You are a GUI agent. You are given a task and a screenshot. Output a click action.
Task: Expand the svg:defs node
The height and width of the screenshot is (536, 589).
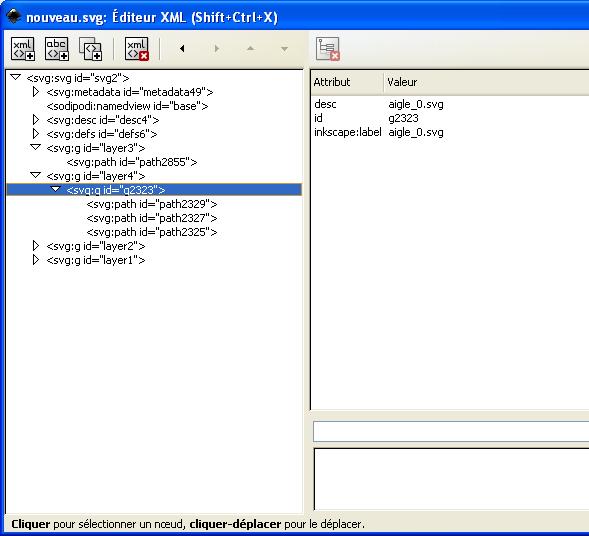click(36, 134)
